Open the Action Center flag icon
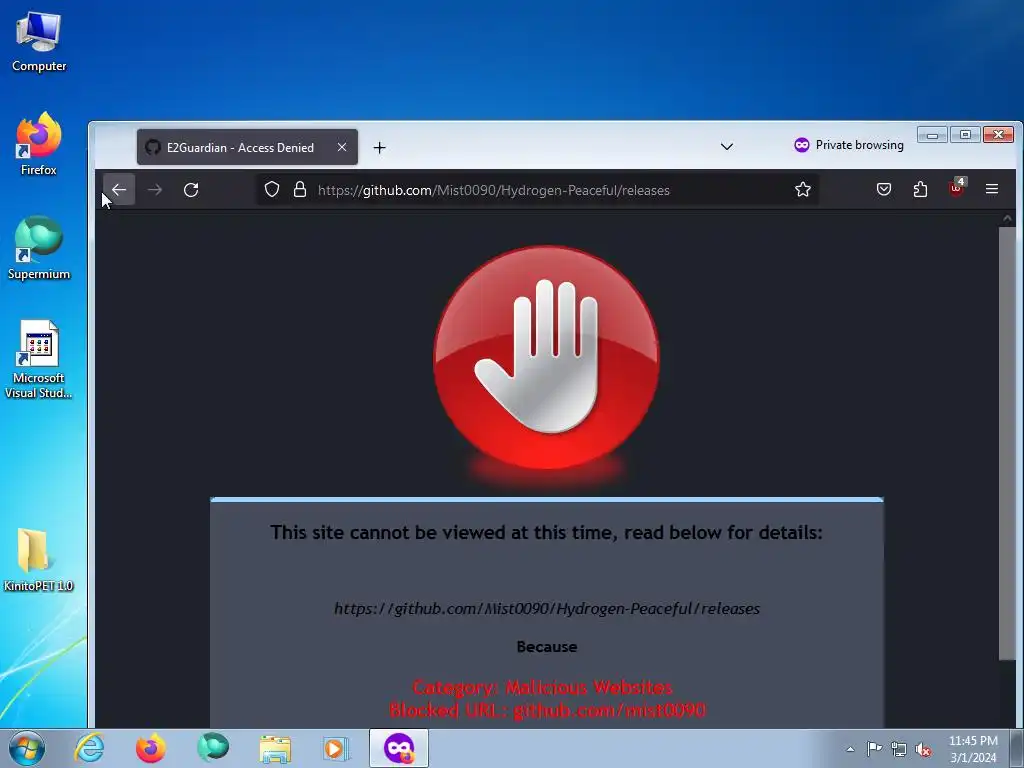This screenshot has height=768, width=1024. (874, 748)
